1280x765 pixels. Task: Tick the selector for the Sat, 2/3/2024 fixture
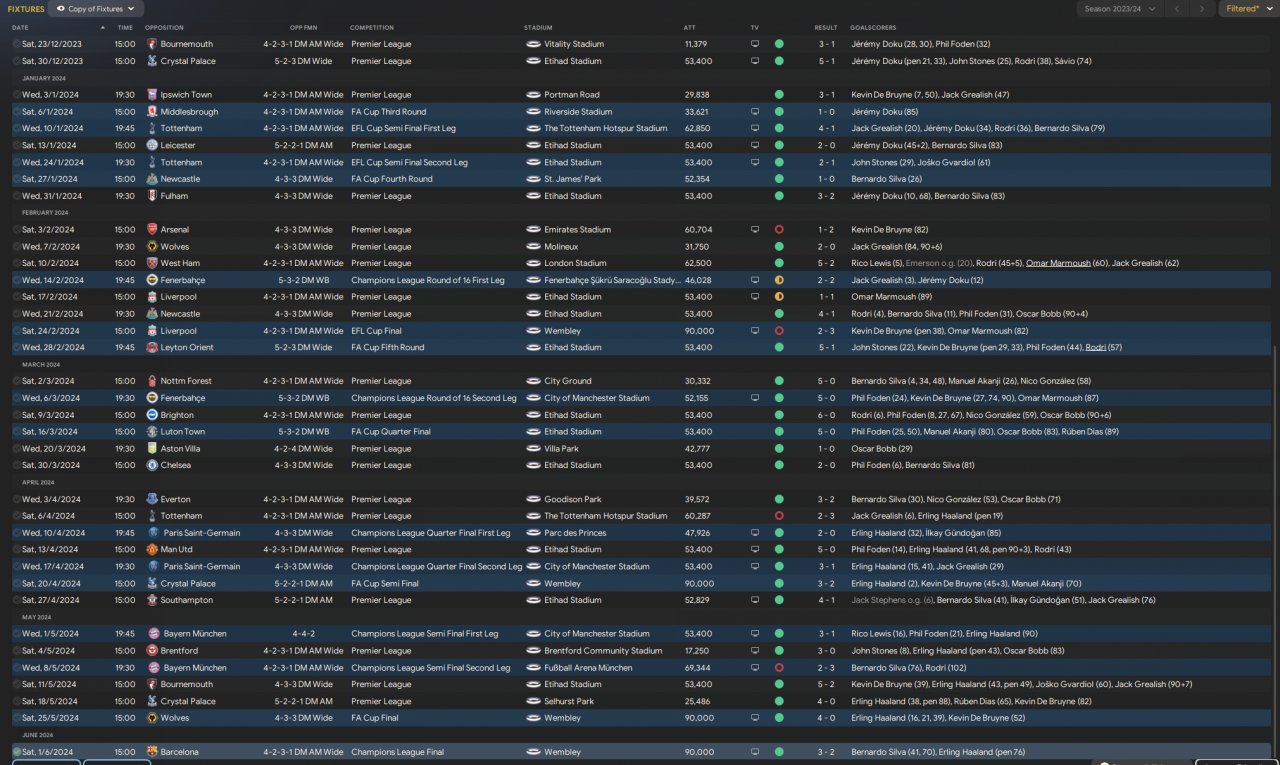(16, 381)
